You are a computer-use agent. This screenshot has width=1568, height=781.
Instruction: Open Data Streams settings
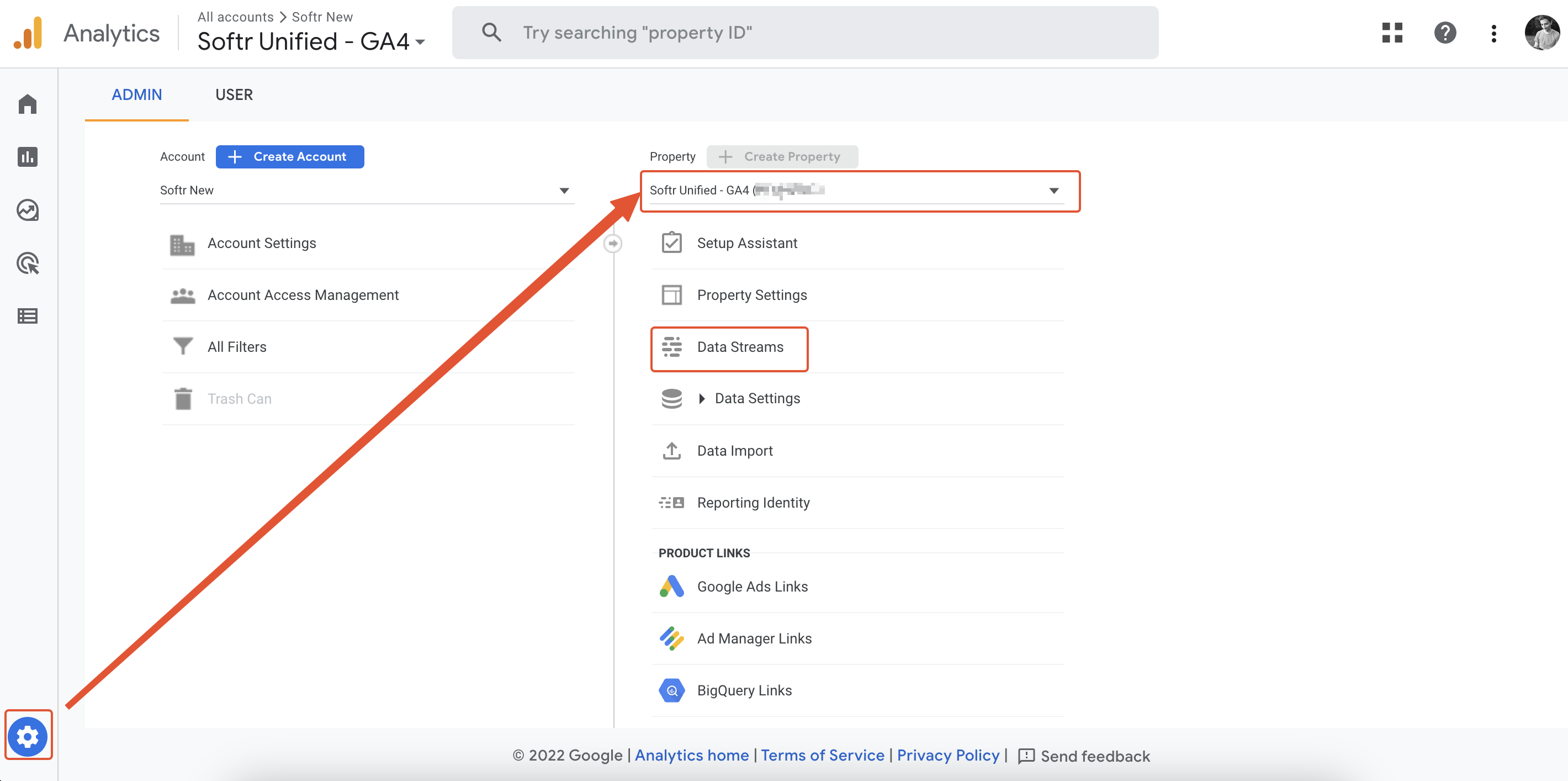tap(740, 347)
